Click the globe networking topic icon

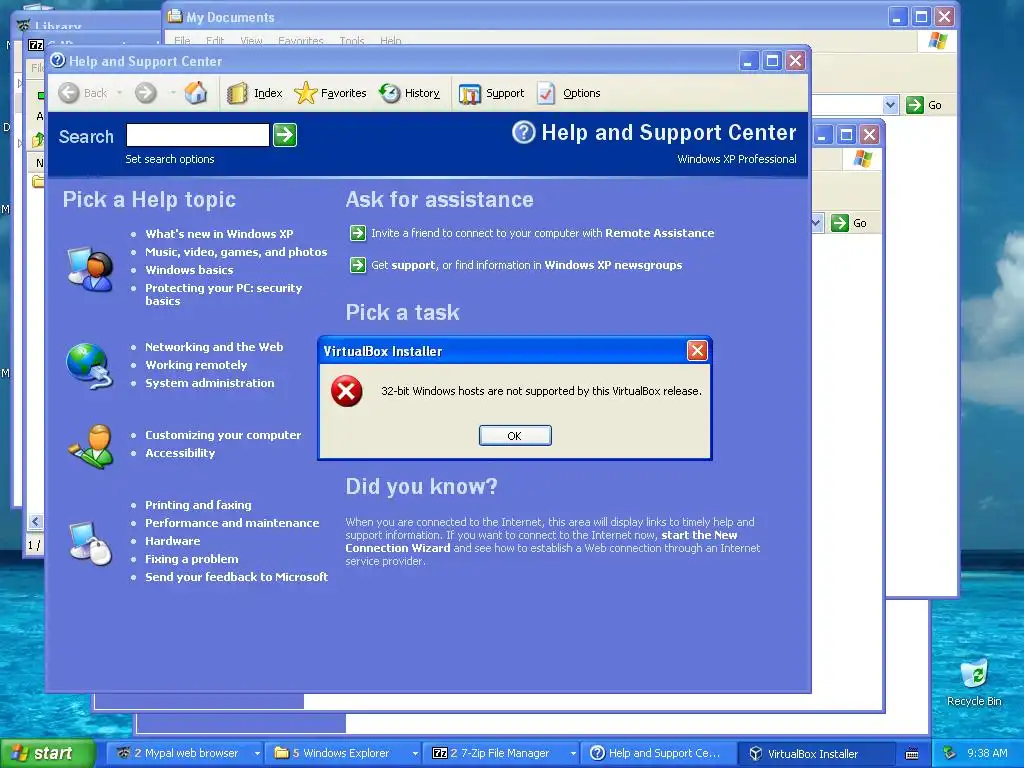click(x=89, y=365)
